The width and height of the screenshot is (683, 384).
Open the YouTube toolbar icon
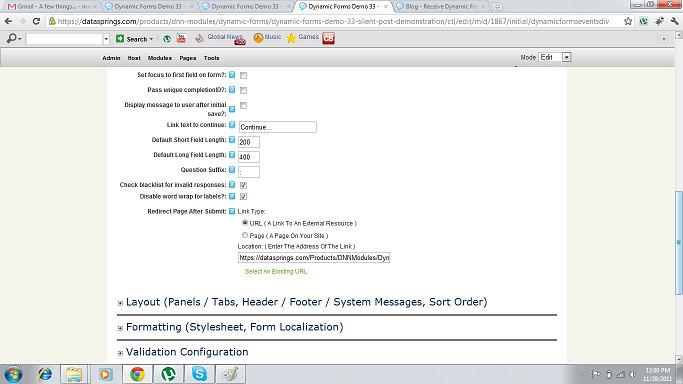click(181, 39)
